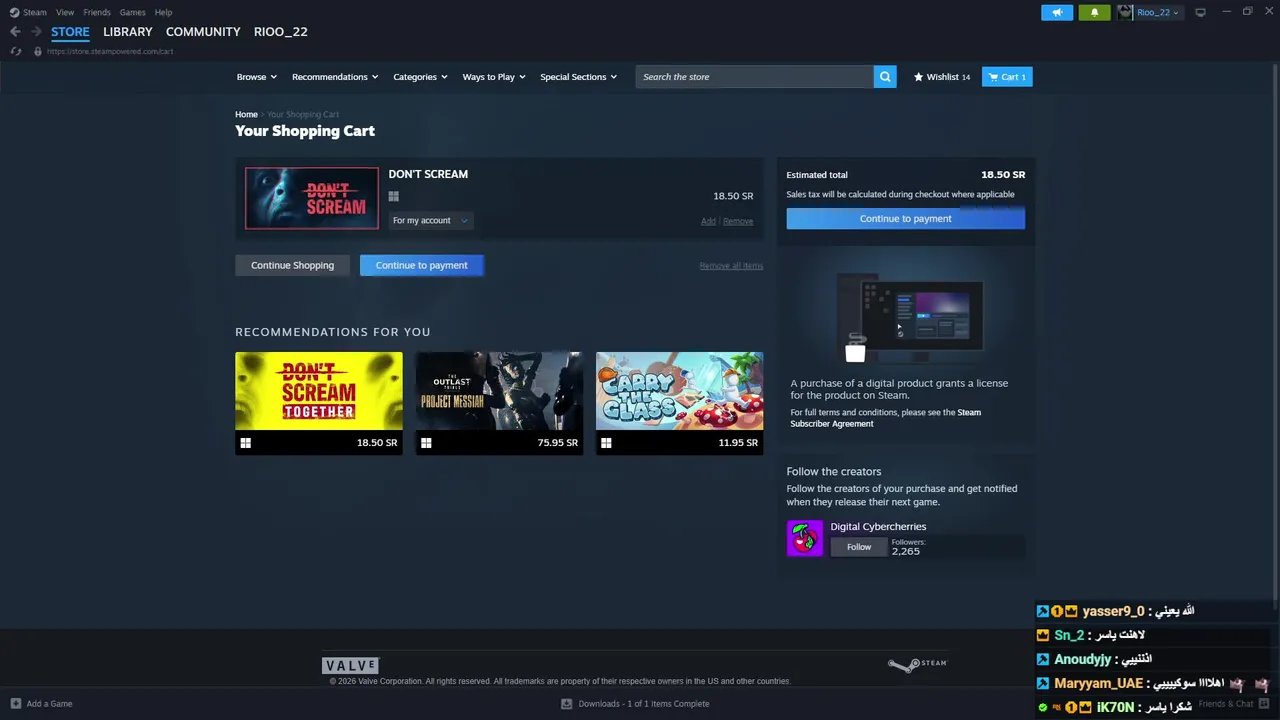Open Outlast Trials Project Messiah recommendation
Image resolution: width=1280 pixels, height=720 pixels.
click(499, 403)
